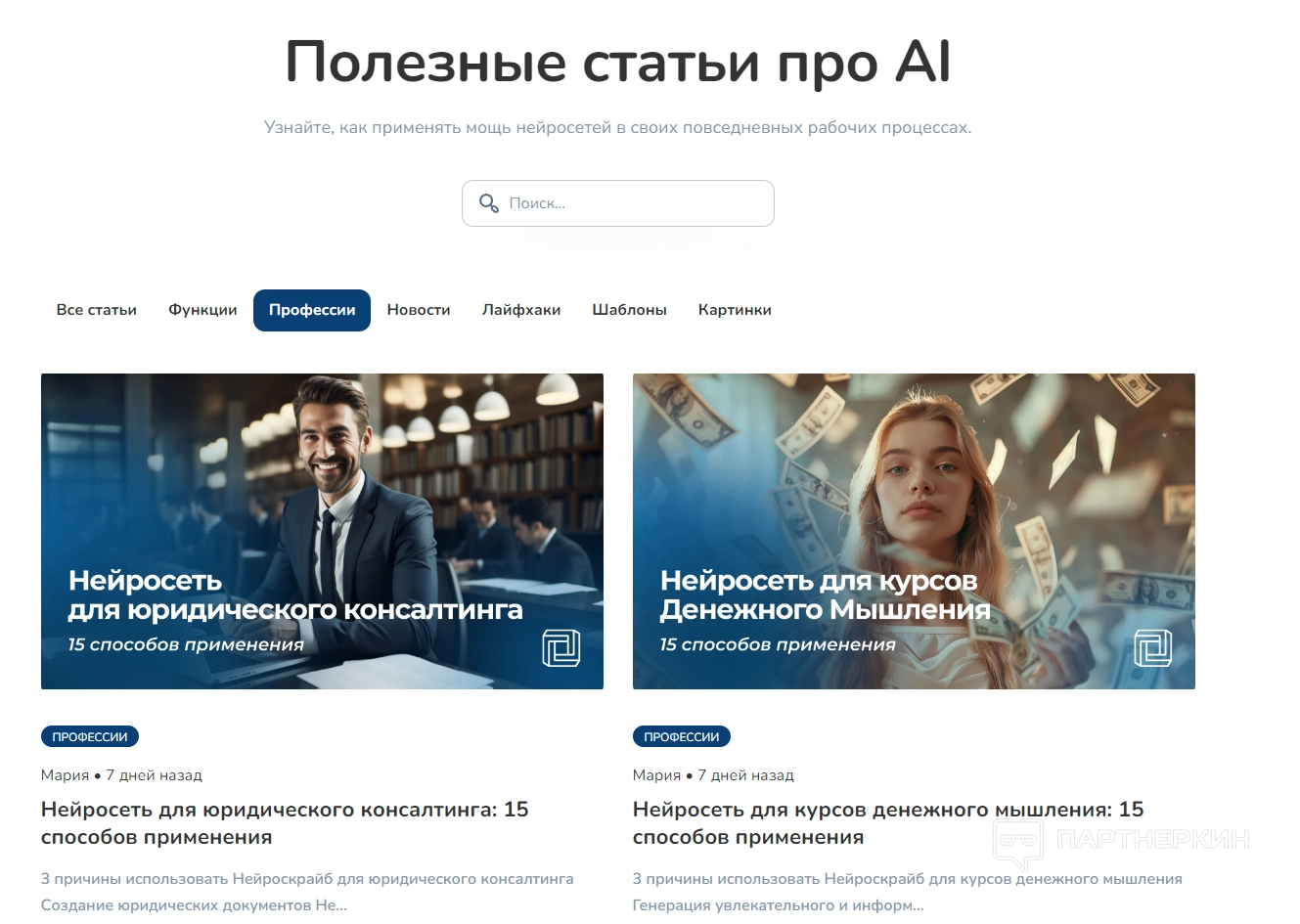Viewport: 1300px width, 924px height.
Task: Open legal consulting article thumbnail image
Action: point(322,531)
